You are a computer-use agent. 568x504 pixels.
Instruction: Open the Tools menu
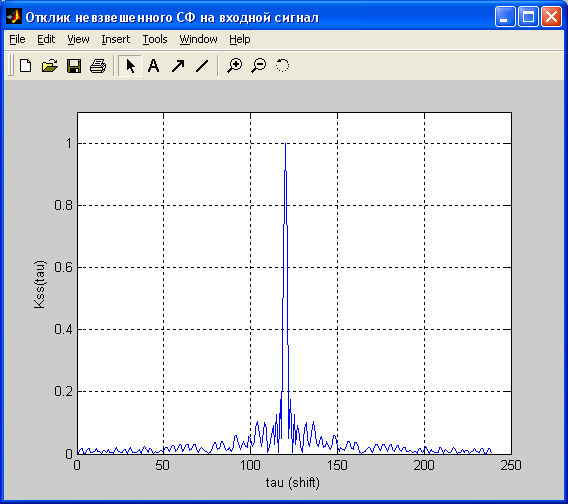click(155, 39)
